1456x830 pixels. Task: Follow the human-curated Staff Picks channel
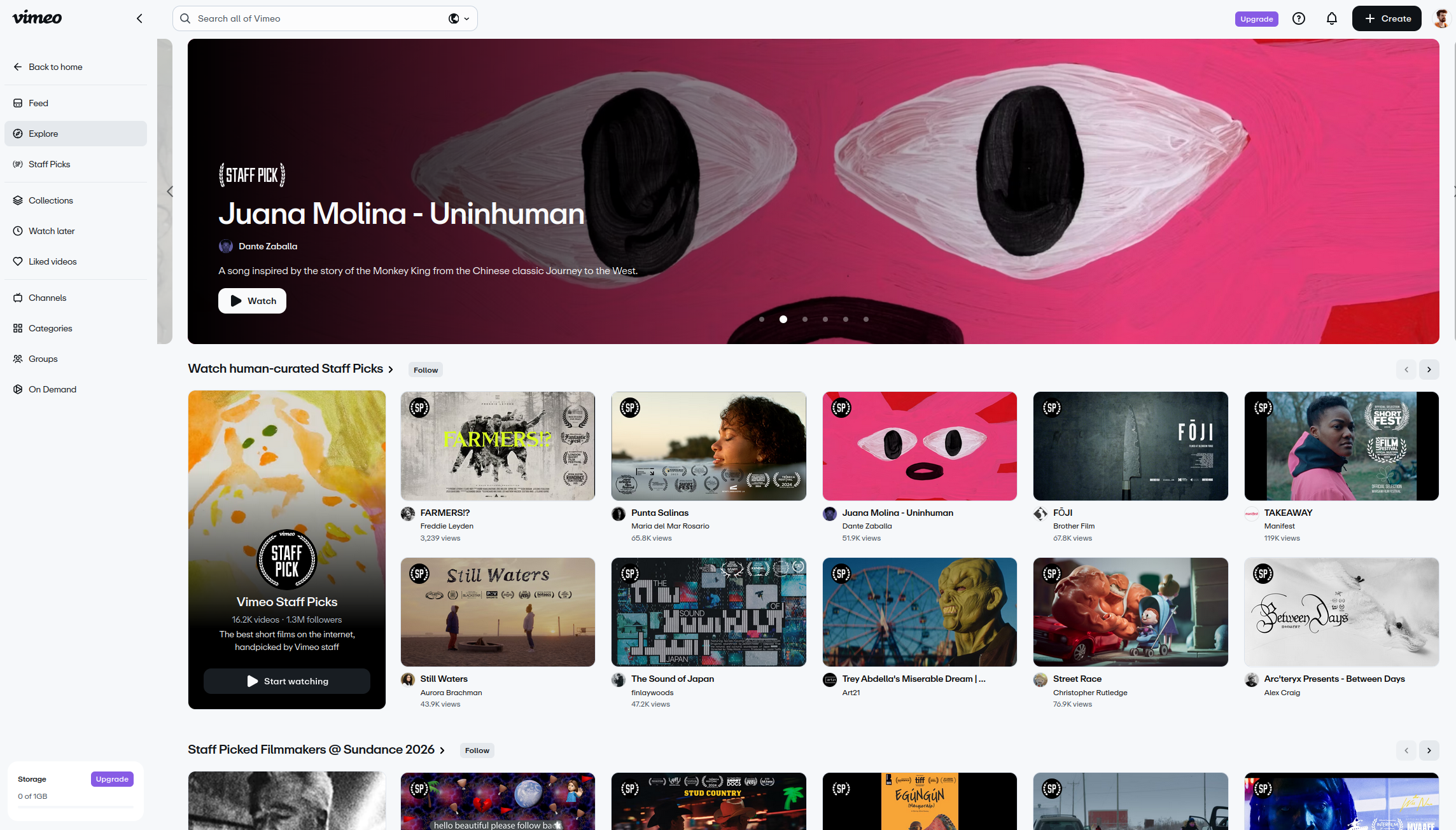point(425,370)
